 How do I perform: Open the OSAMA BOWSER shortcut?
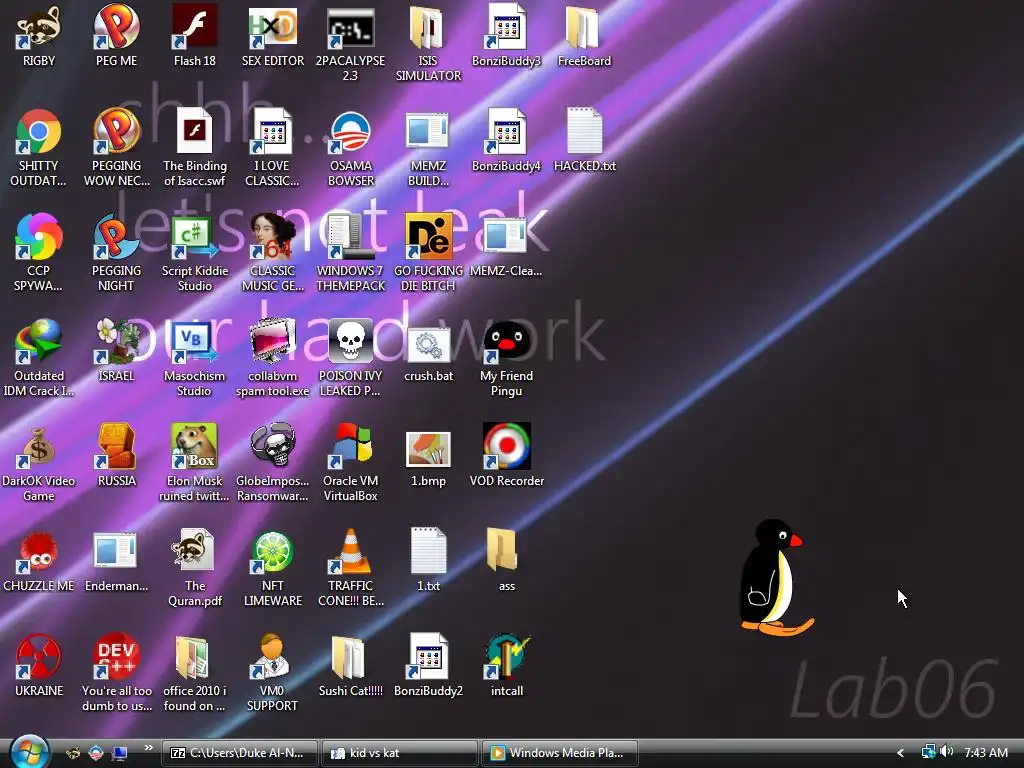point(350,132)
